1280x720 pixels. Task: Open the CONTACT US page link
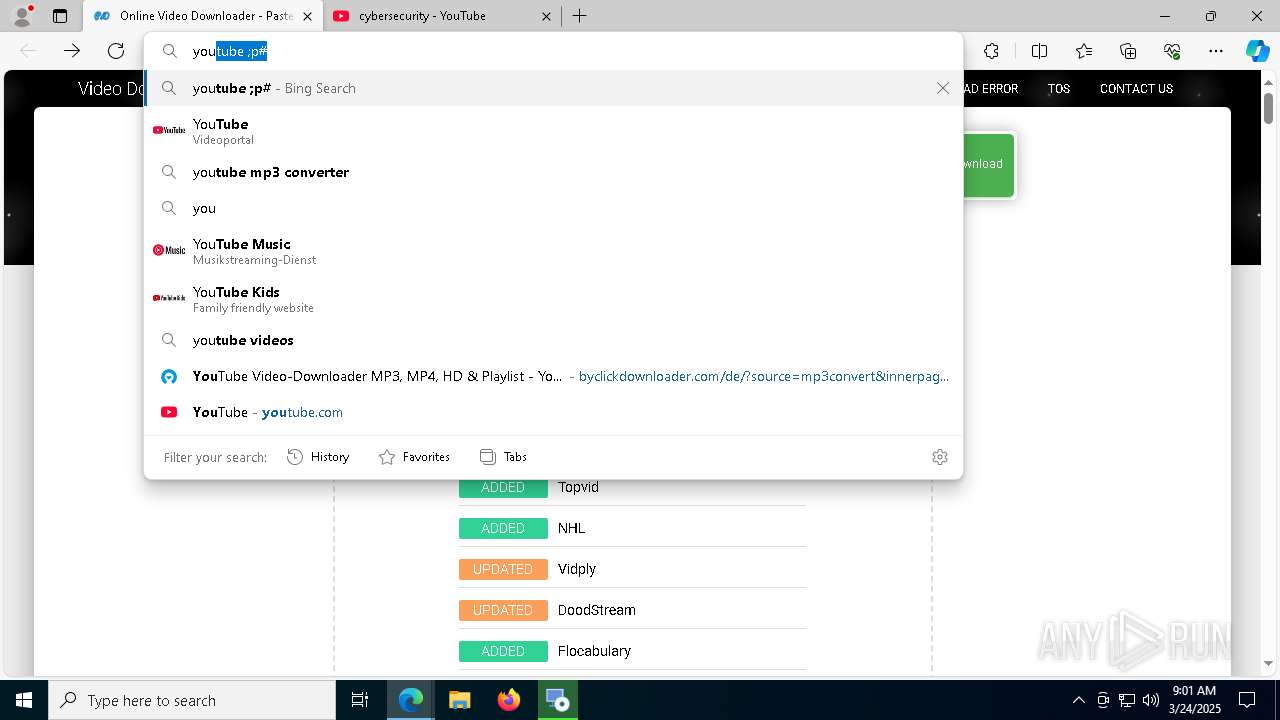tap(1136, 89)
